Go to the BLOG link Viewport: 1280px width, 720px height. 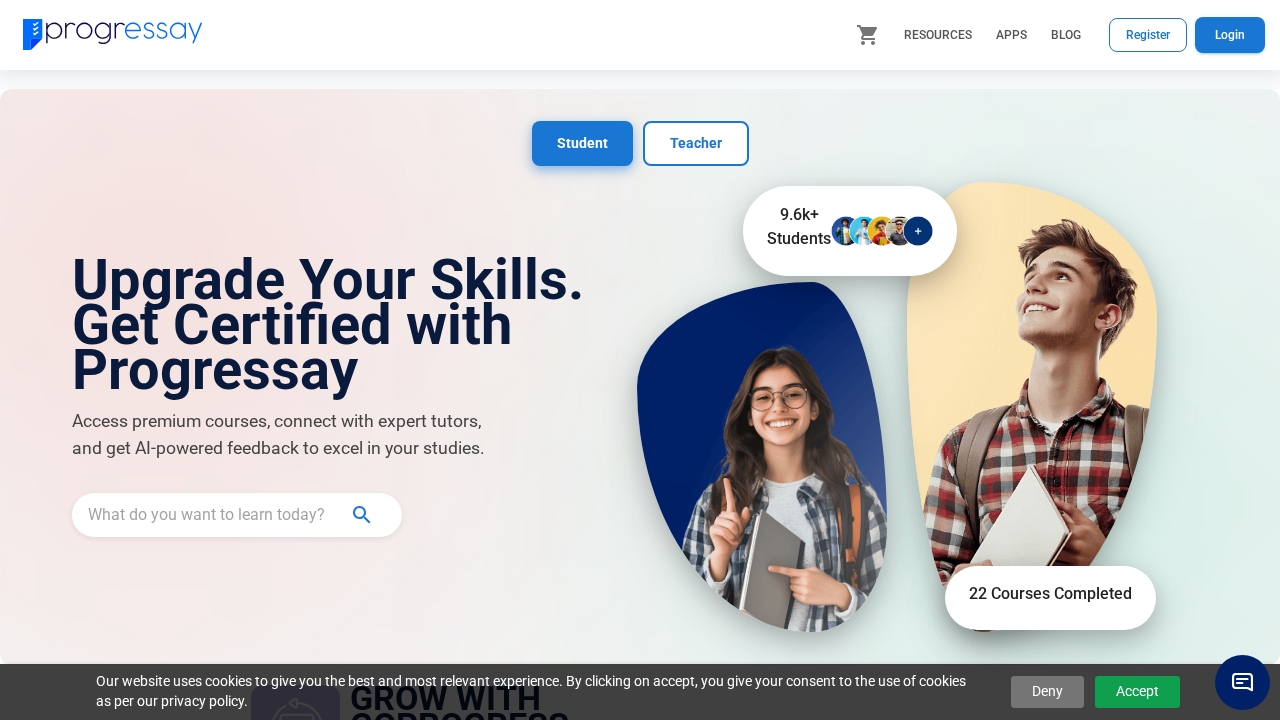tap(1066, 35)
